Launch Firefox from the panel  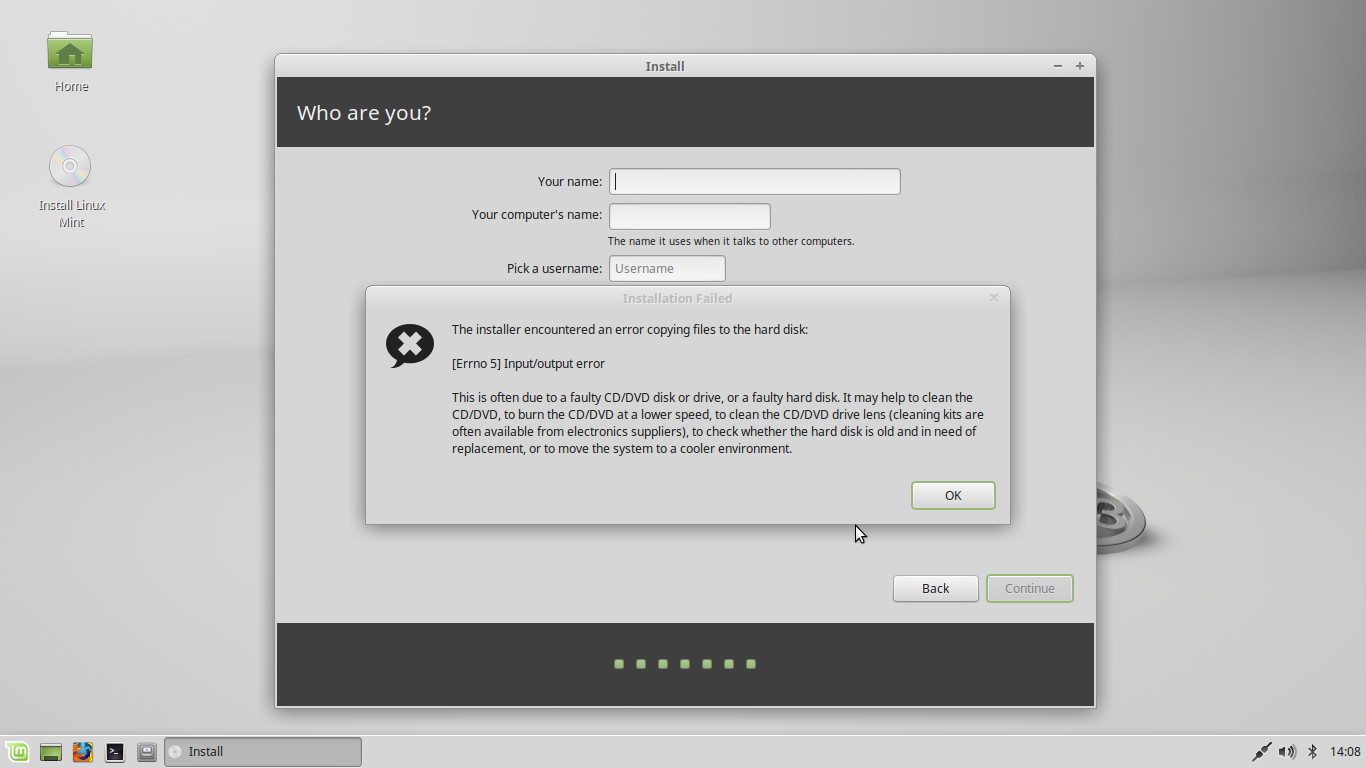point(83,751)
